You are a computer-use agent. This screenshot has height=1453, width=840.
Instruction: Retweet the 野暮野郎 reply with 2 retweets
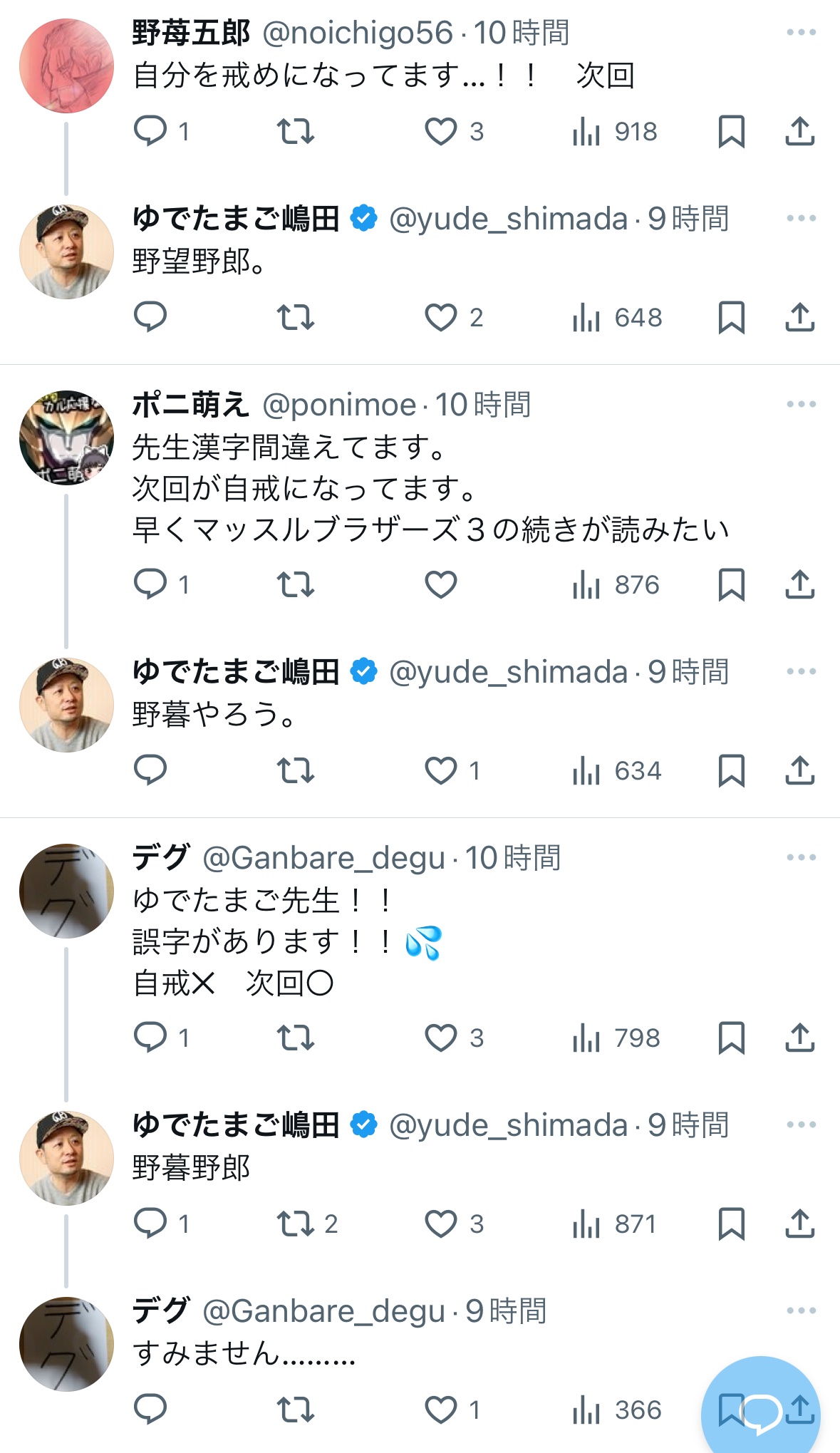point(295,1224)
